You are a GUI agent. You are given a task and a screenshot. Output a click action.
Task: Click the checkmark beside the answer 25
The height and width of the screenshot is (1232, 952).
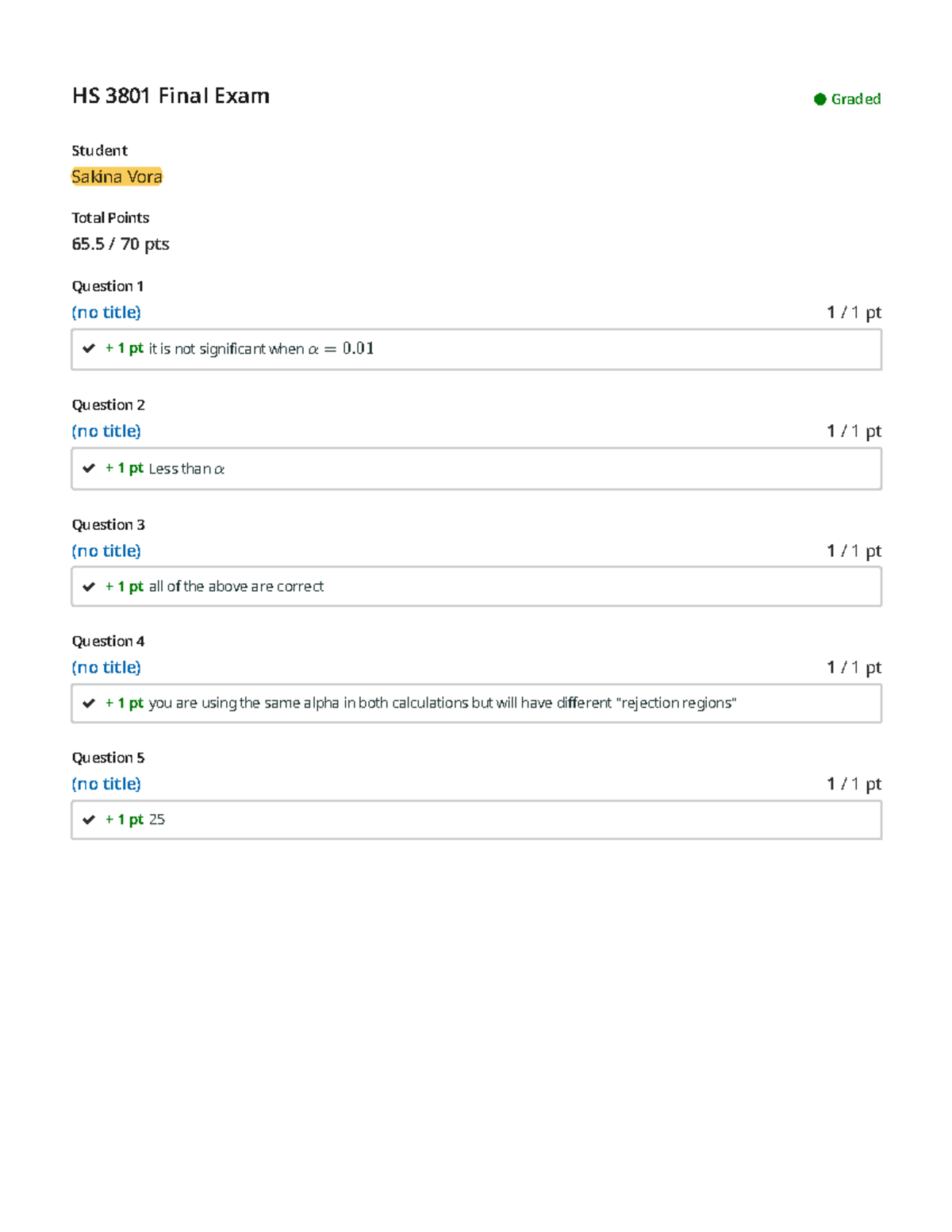click(89, 819)
